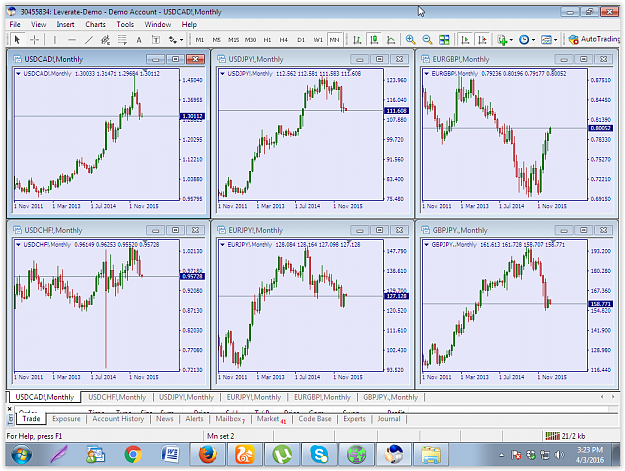The image size is (625, 471).
Task: Click the triangle beside USDCAD!,Monthly chart label
Action: tap(18, 73)
